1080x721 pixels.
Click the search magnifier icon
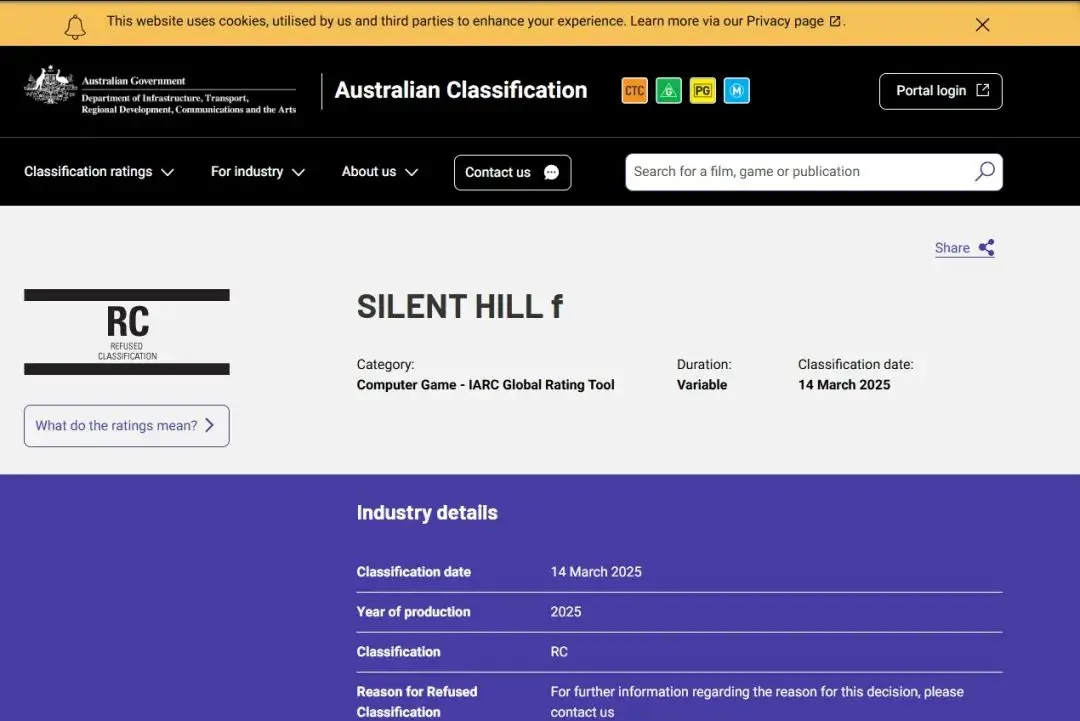pos(985,171)
